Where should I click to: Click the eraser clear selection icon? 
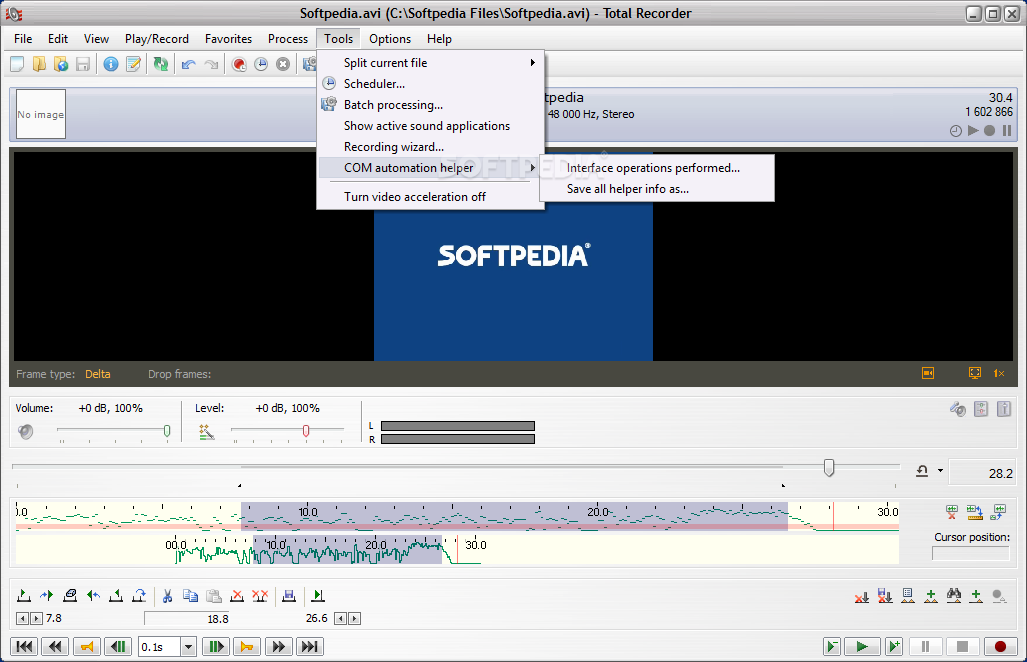(x=70, y=595)
